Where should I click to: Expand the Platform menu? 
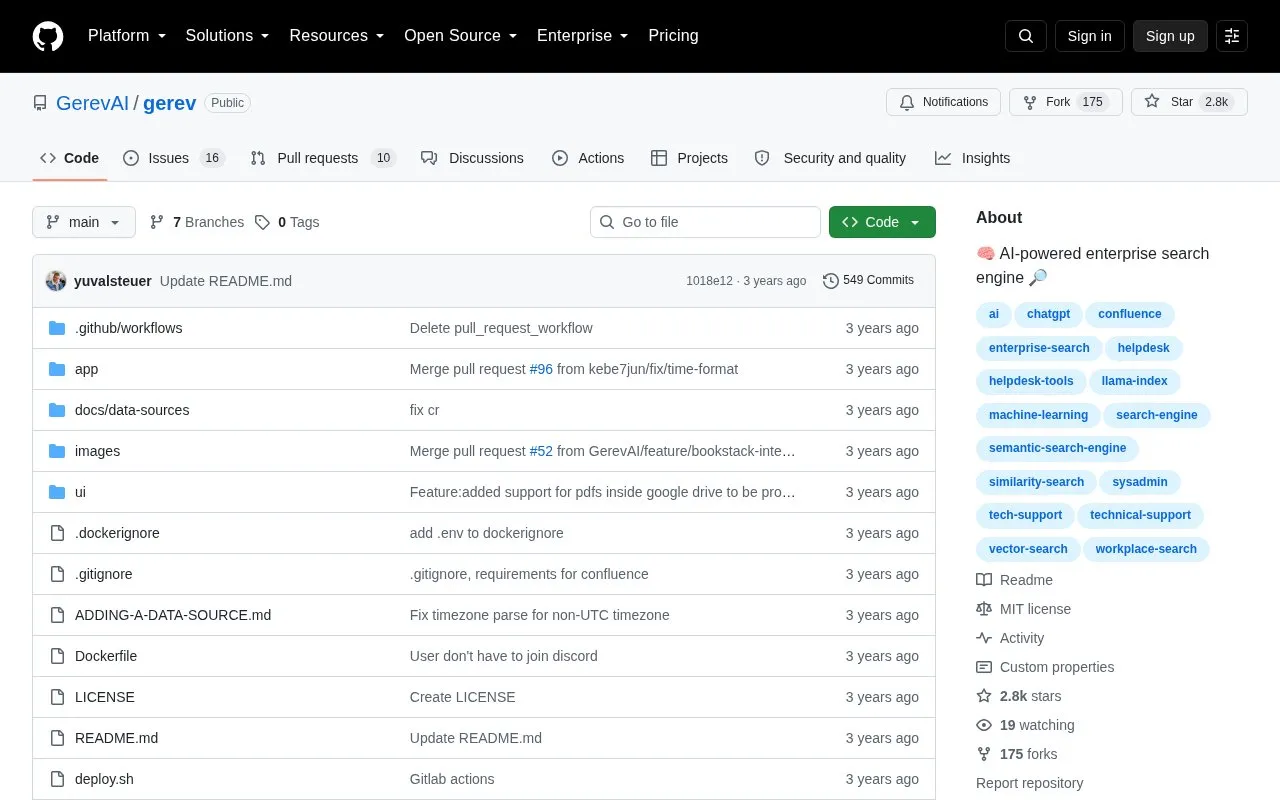127,36
